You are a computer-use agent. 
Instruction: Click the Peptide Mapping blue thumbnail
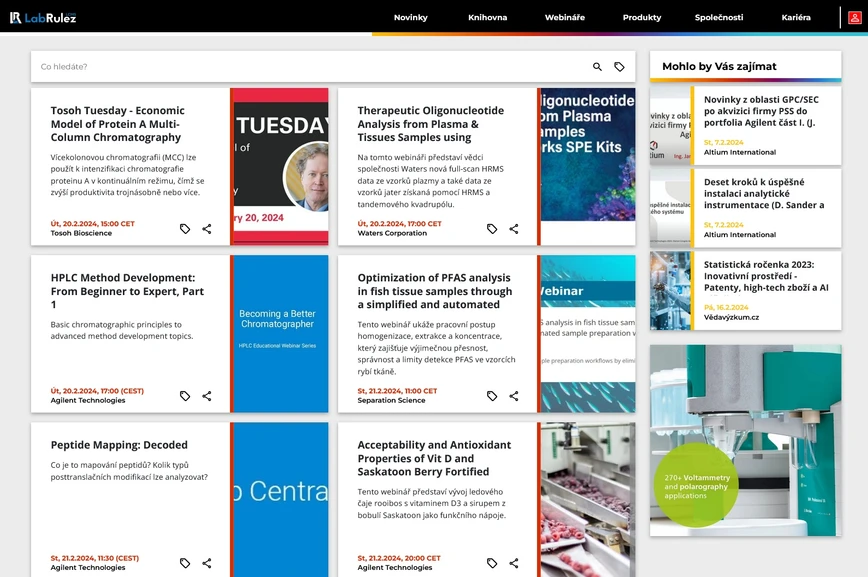pos(280,500)
